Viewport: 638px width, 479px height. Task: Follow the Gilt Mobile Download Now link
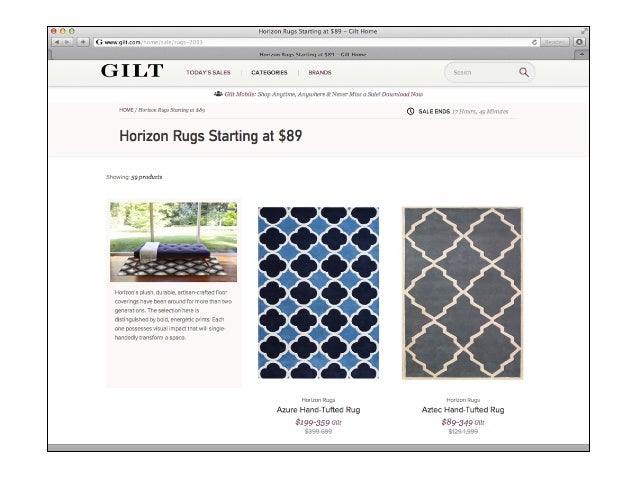[x=402, y=94]
